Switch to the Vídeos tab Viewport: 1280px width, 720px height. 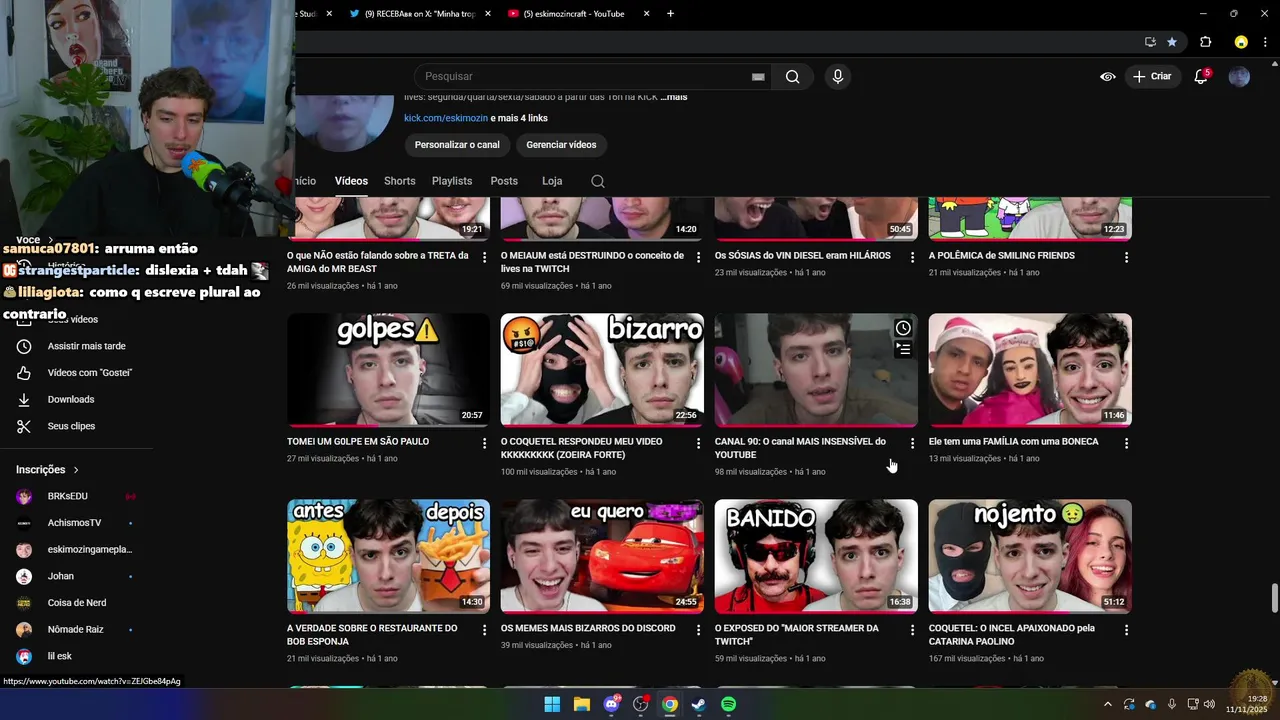pyautogui.click(x=351, y=181)
